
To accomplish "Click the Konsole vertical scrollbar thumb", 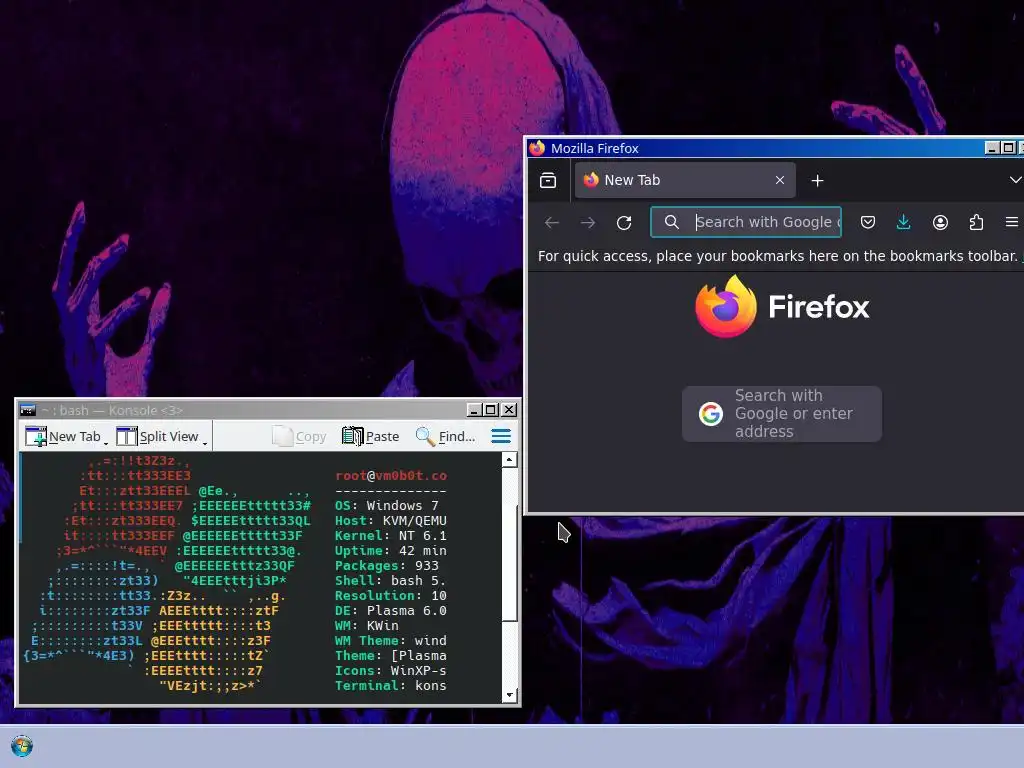I will [x=510, y=563].
